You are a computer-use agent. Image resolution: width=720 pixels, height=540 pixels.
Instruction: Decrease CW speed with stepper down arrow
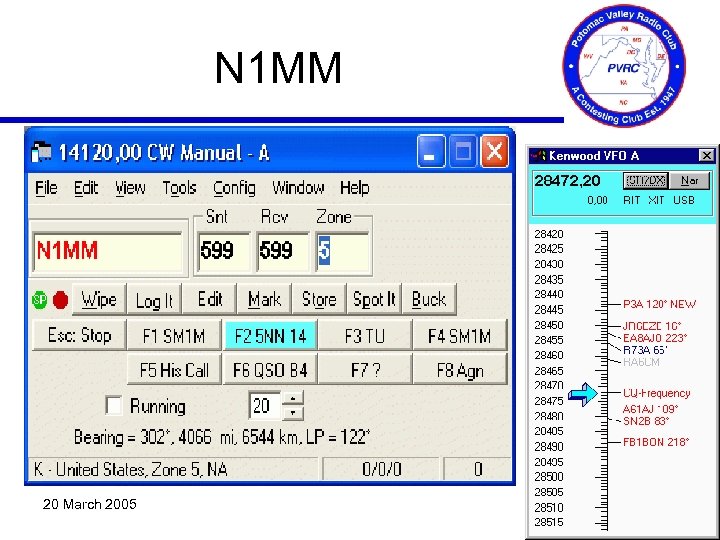pyautogui.click(x=293, y=412)
